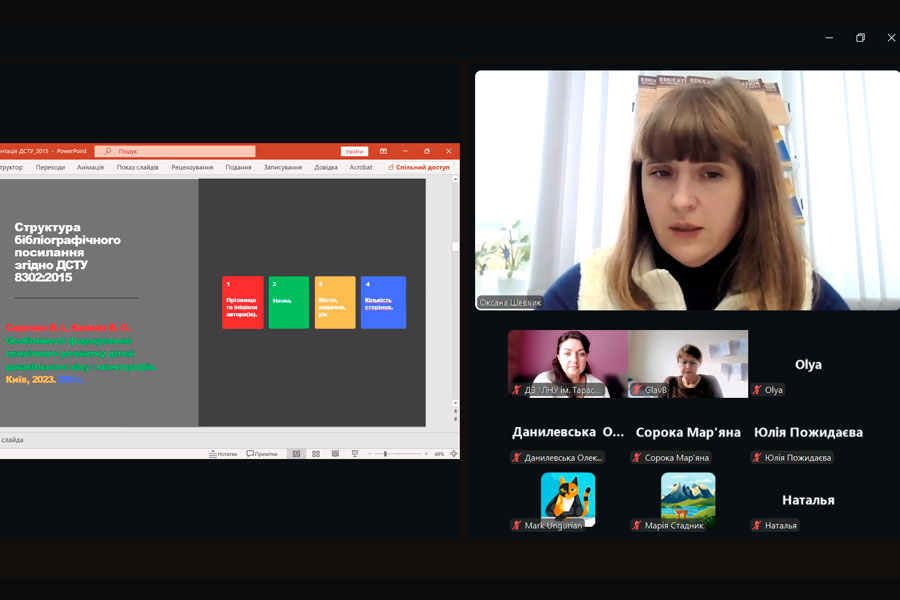The image size is (900, 600).
Task: Click the Увійти sign-in button
Action: (x=354, y=151)
